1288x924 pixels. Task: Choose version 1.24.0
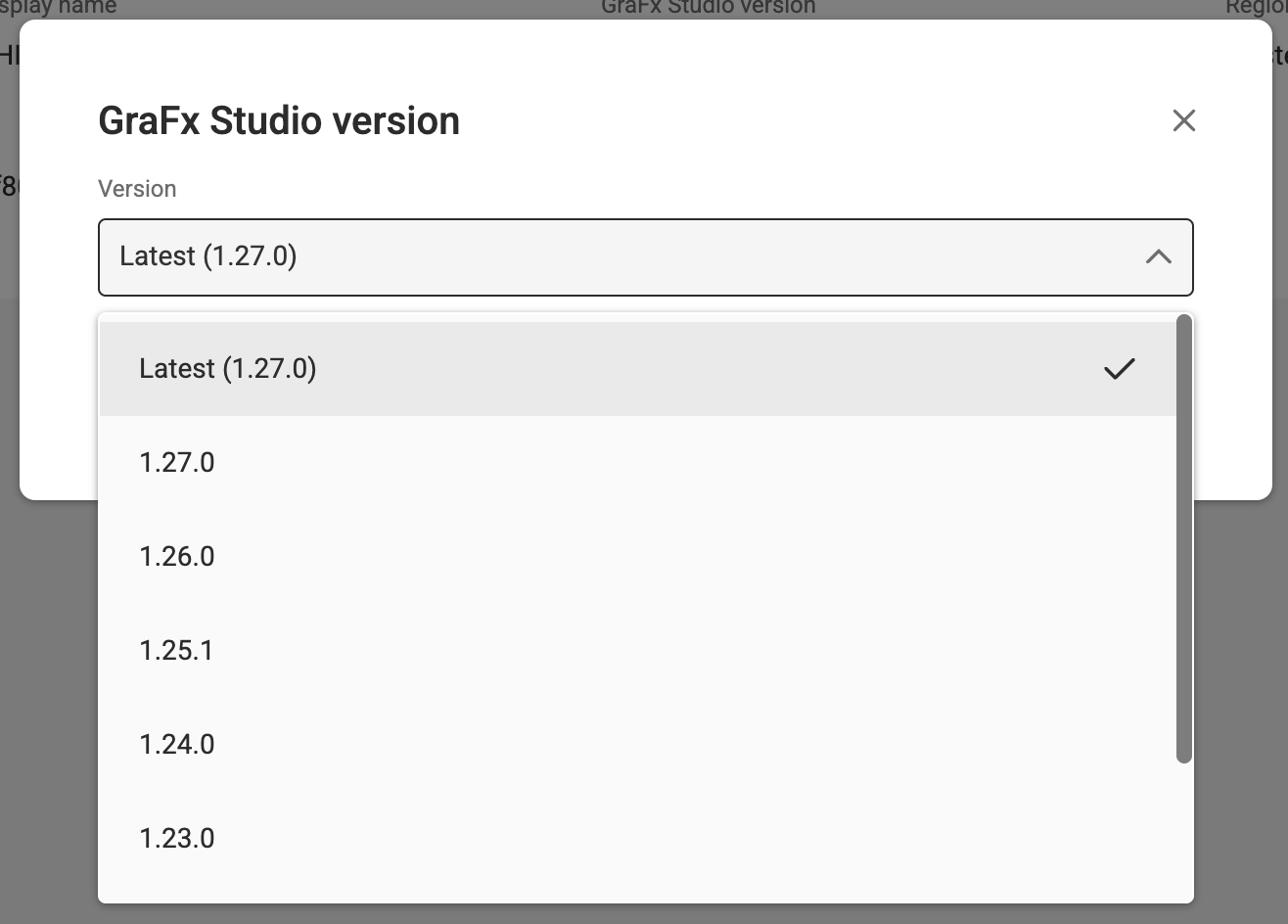pyautogui.click(x=177, y=744)
